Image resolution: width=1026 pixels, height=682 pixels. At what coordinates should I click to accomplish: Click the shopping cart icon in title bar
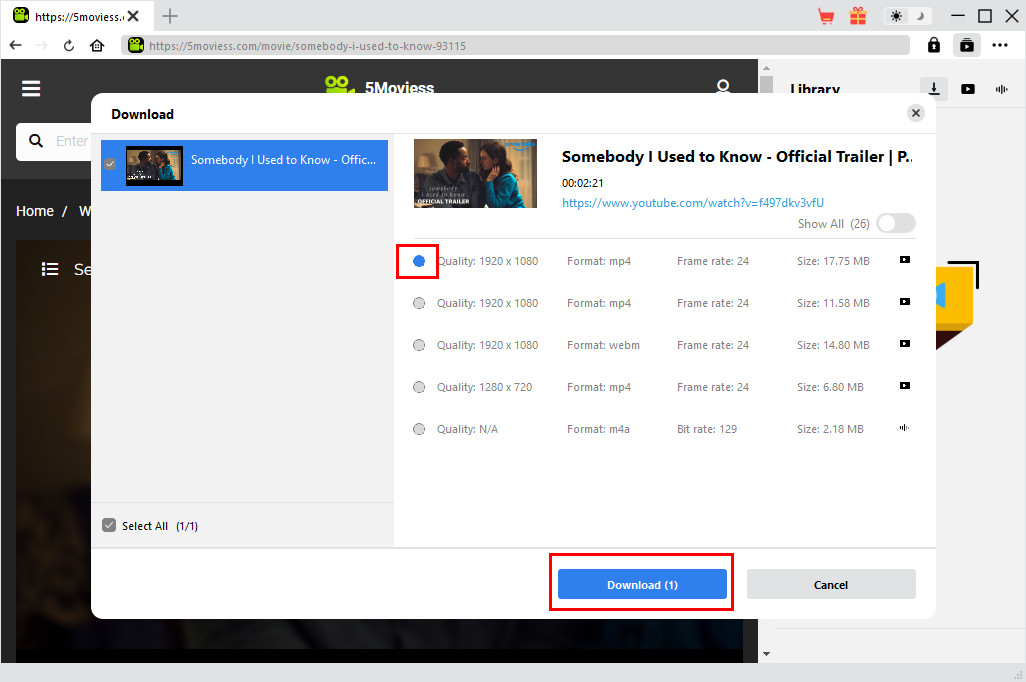pos(826,16)
